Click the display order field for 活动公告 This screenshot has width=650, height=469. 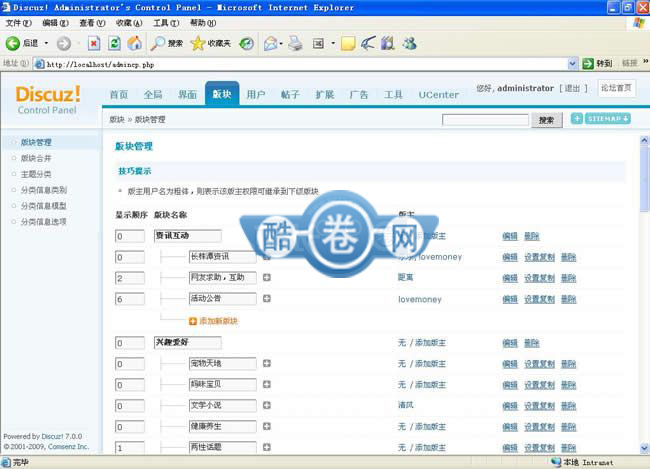point(130,299)
